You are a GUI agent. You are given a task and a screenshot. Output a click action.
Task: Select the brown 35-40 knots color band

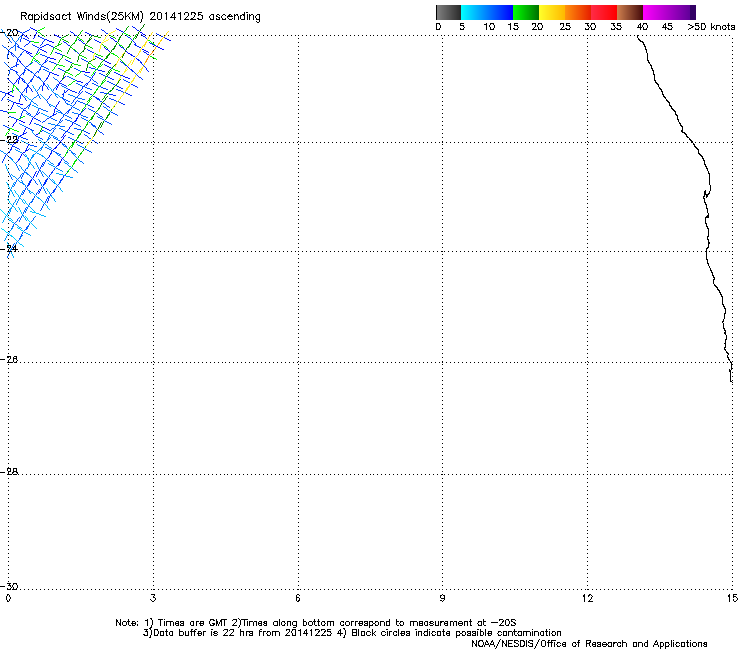pos(630,12)
